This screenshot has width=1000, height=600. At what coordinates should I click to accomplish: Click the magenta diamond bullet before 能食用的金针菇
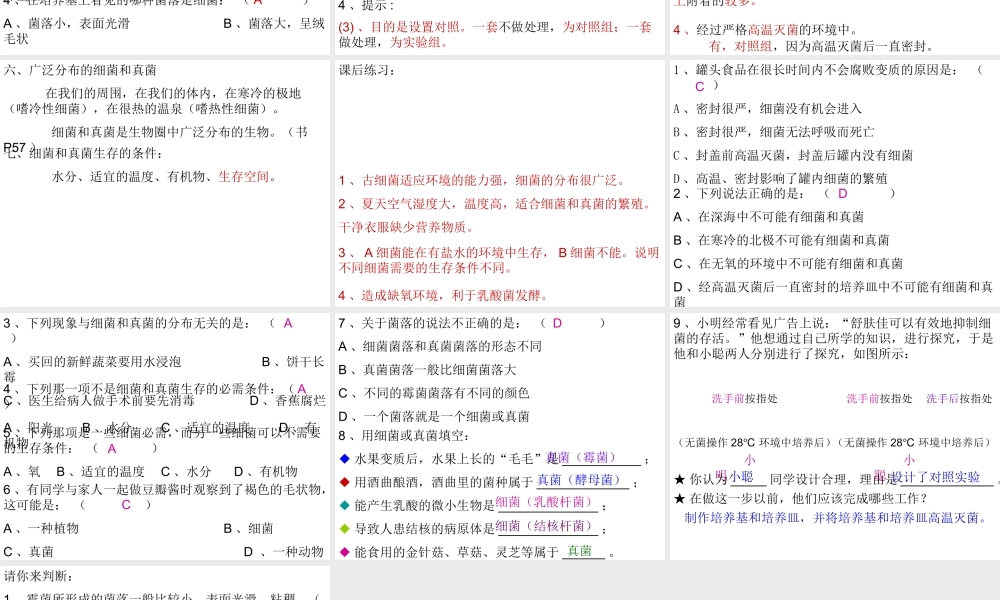344,552
